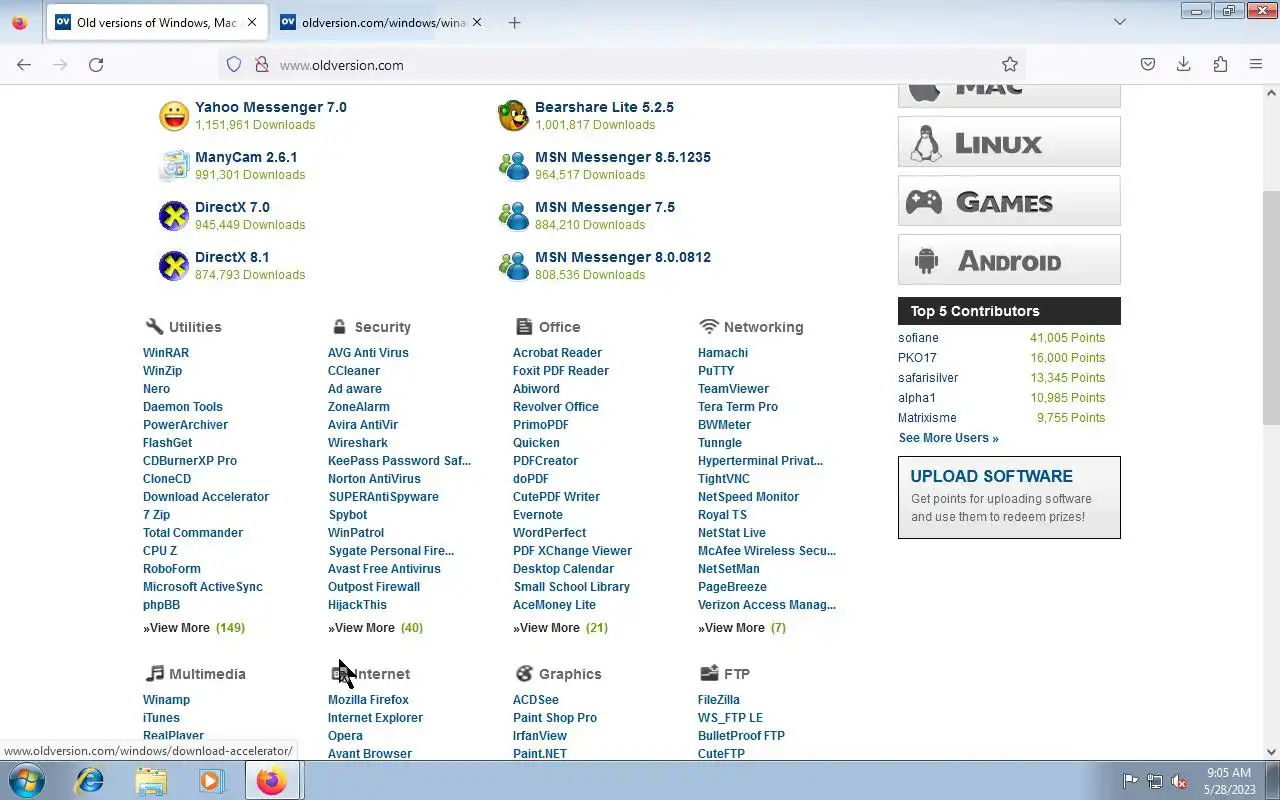Screen dimensions: 1280x800
Task: Click the MSN Messenger 8.0.0812 icon
Action: tap(513, 266)
